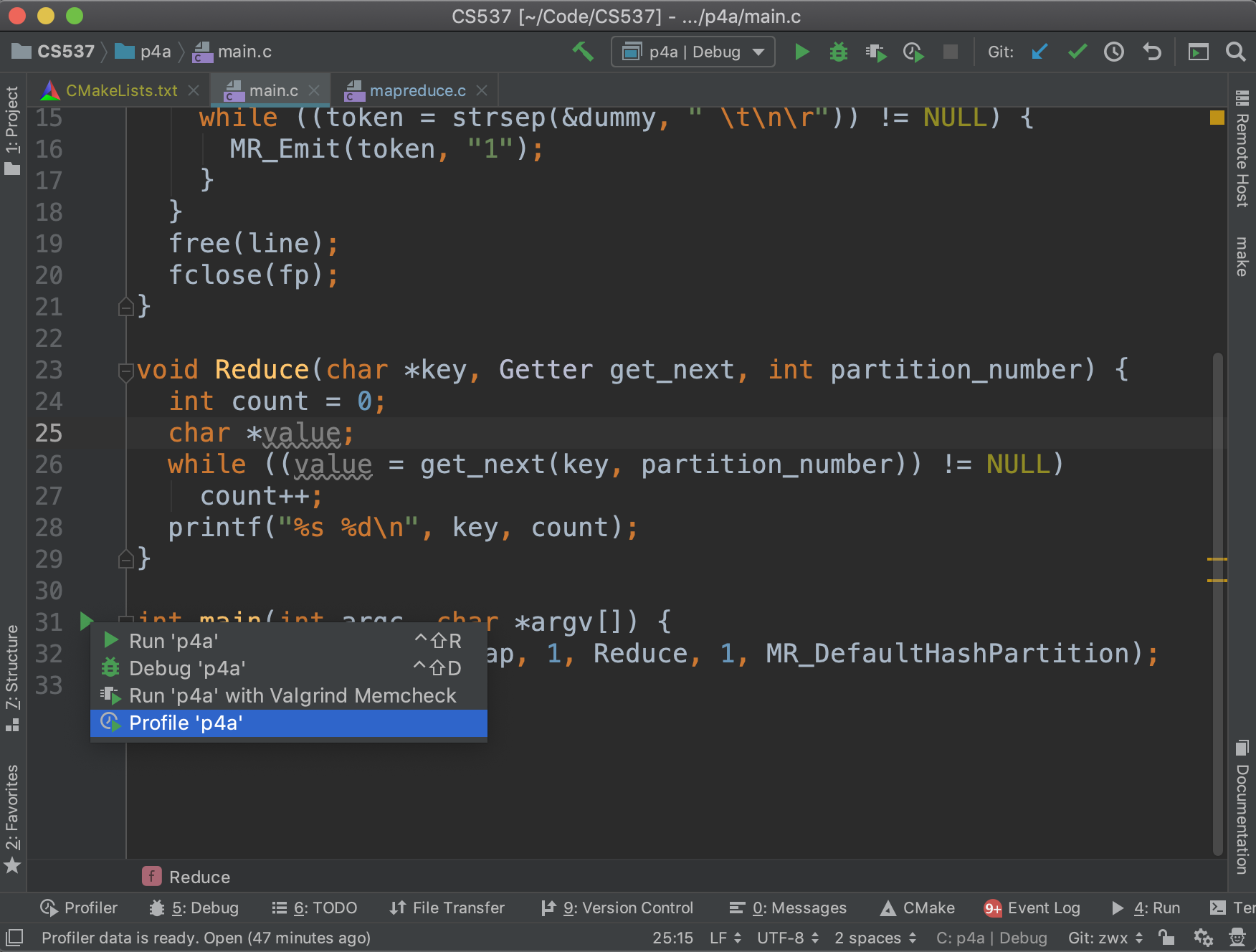Collapse the Reduce function fold marker
Viewport: 1256px width, 952px height.
125,371
